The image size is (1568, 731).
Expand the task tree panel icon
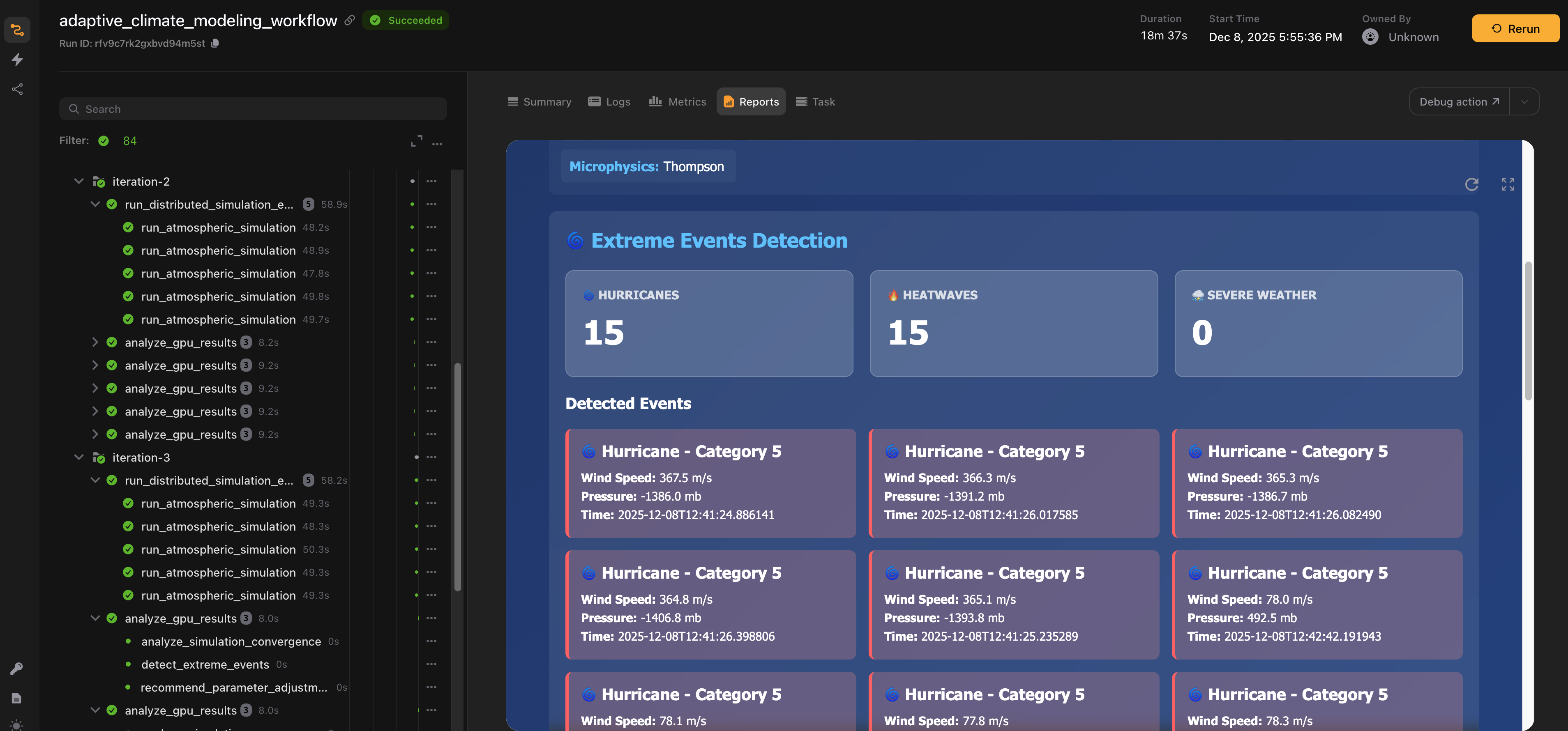pyautogui.click(x=416, y=141)
